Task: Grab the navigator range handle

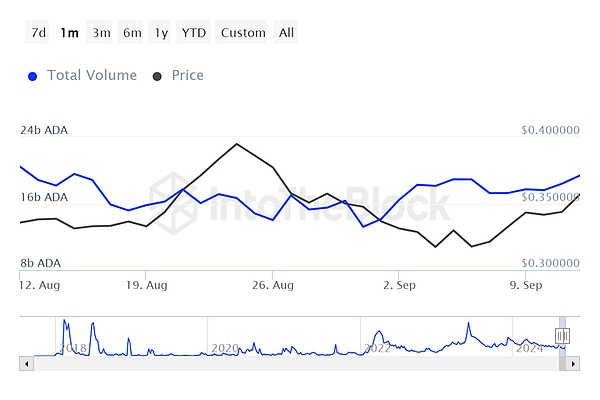Action: (x=562, y=336)
